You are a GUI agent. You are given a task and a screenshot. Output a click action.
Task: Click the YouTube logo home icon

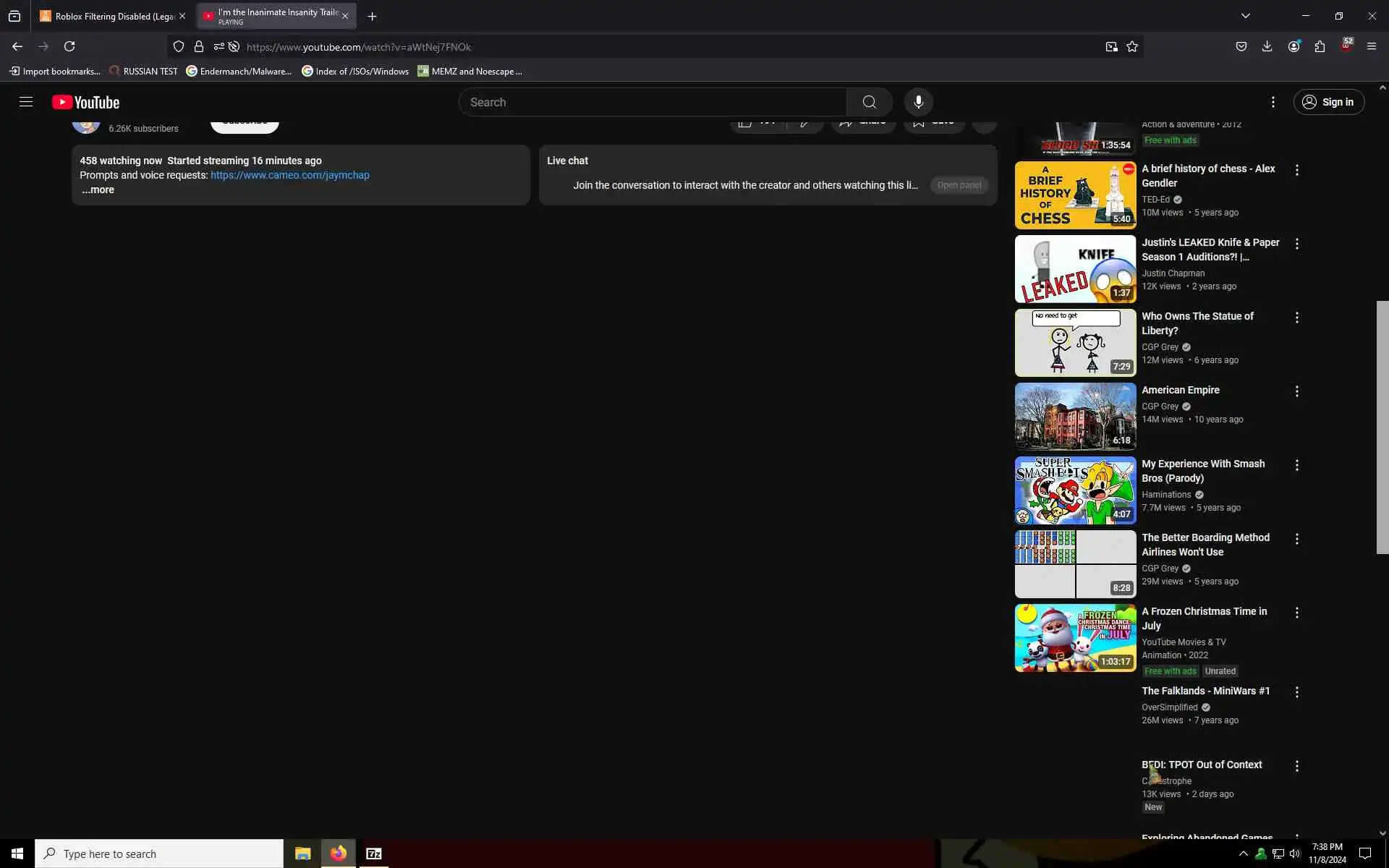(85, 103)
